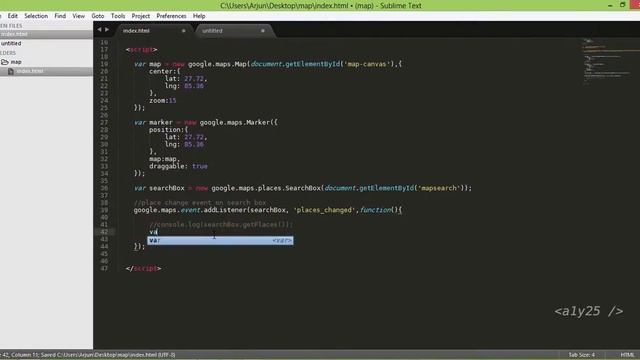
Task: Click line number 27 in gutter
Action: 104,122
